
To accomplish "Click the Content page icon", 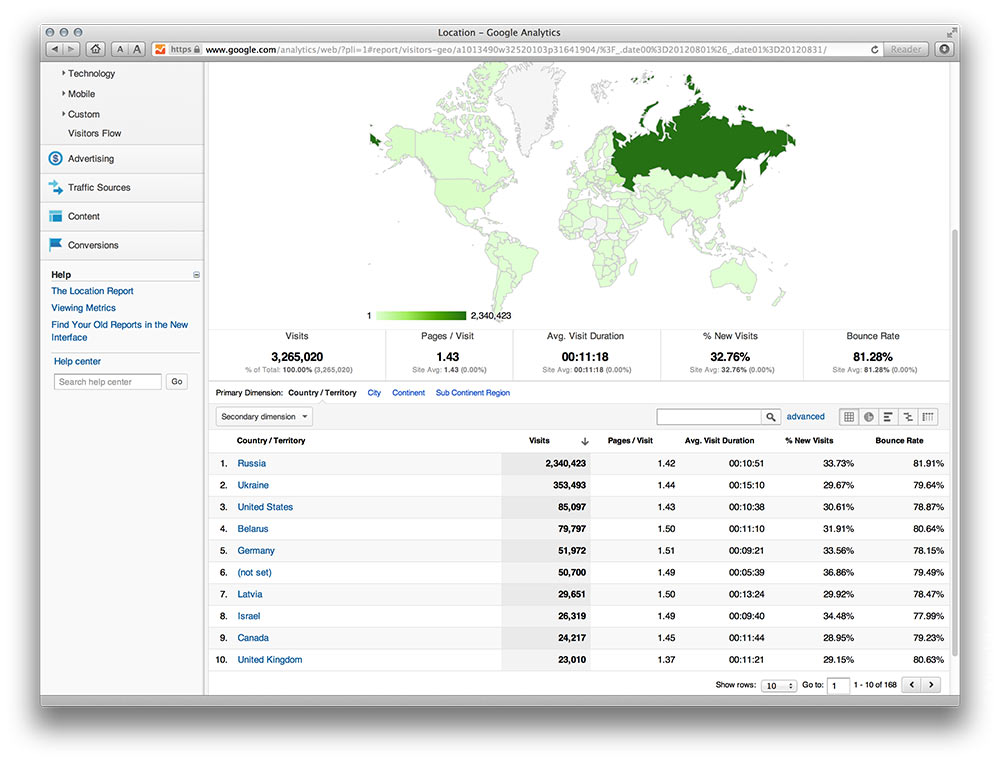I will (x=55, y=216).
